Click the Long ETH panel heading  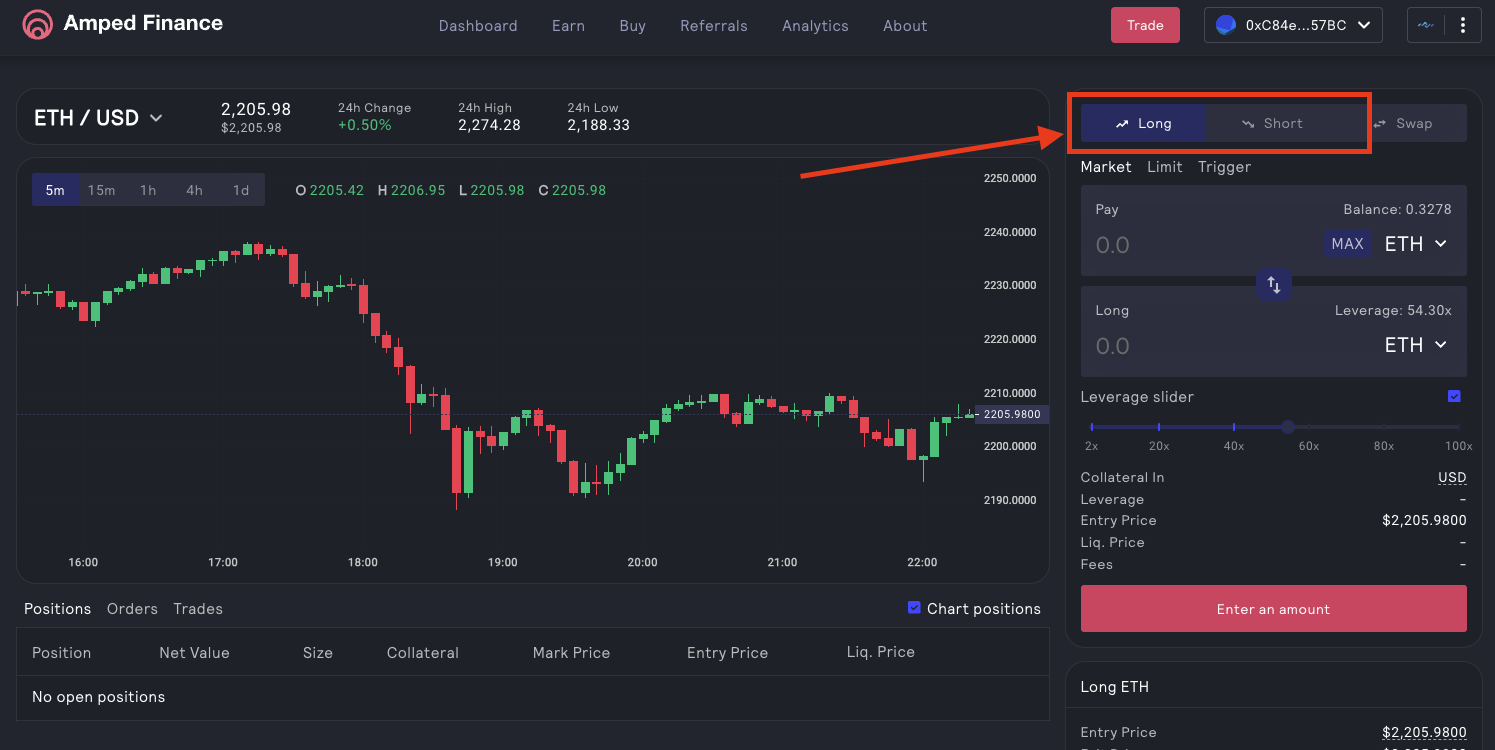(x=1114, y=687)
